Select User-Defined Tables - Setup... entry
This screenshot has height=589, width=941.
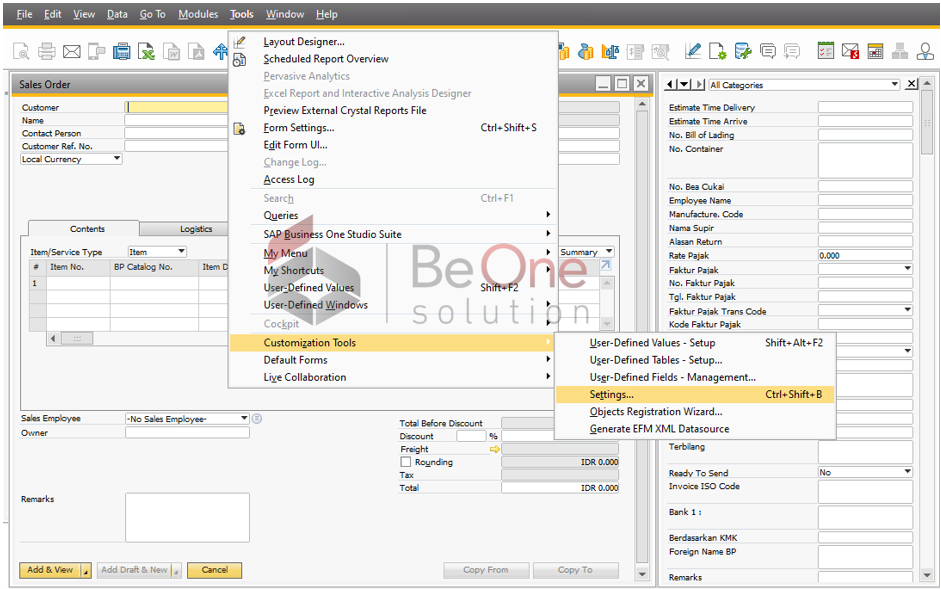point(655,360)
